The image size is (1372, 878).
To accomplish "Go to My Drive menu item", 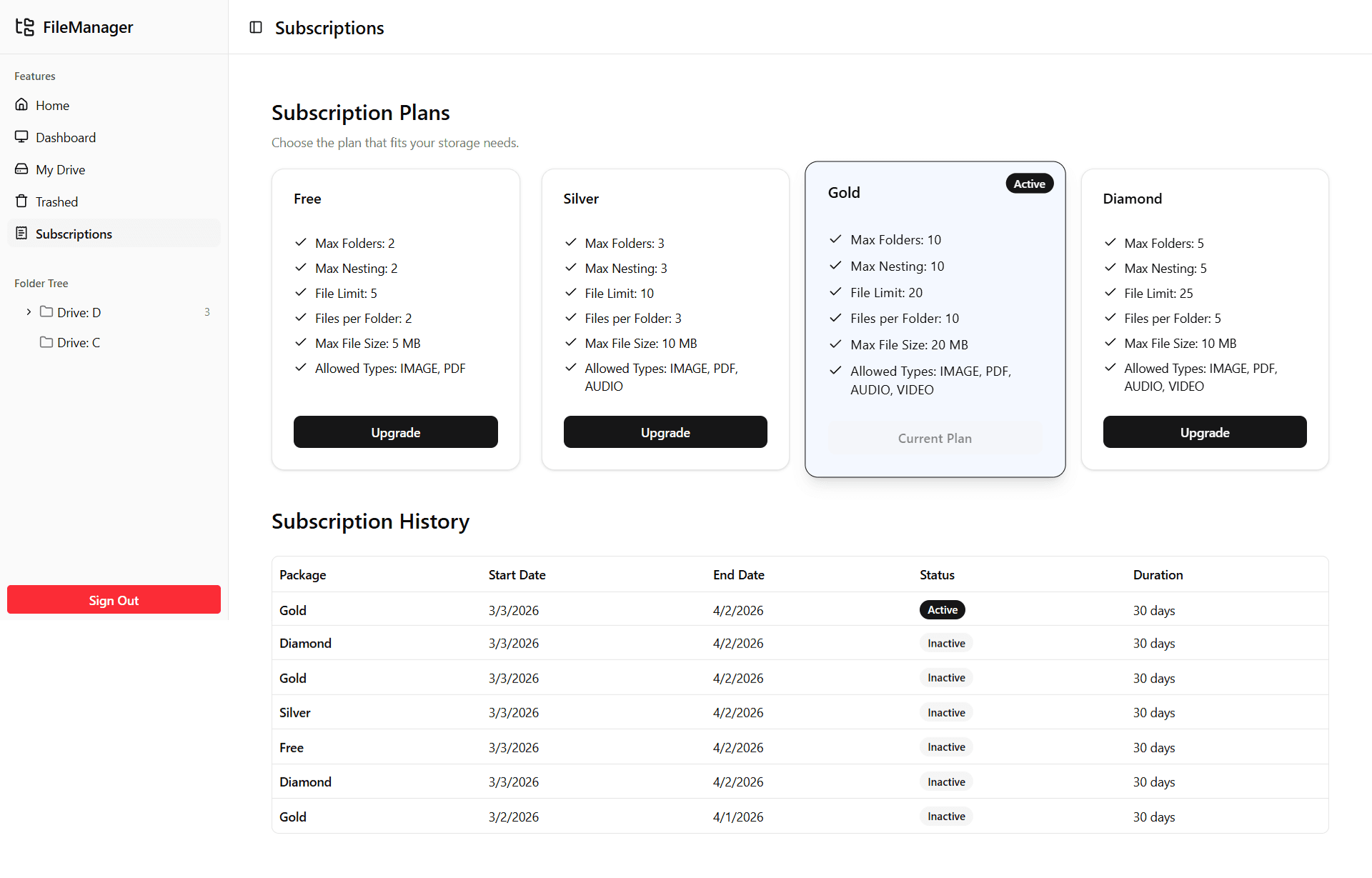I will [x=61, y=169].
